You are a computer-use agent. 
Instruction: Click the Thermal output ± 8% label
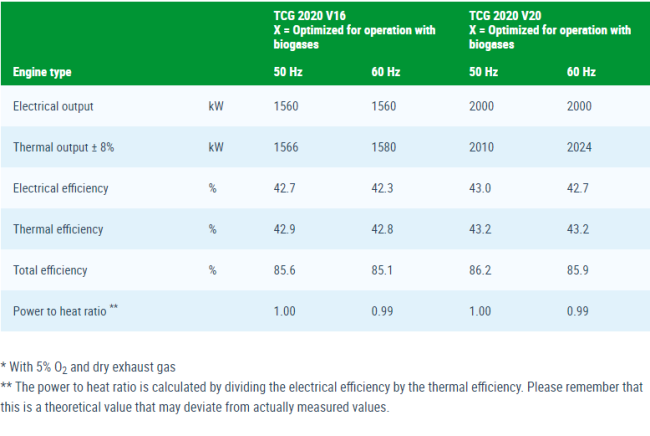pyautogui.click(x=63, y=147)
